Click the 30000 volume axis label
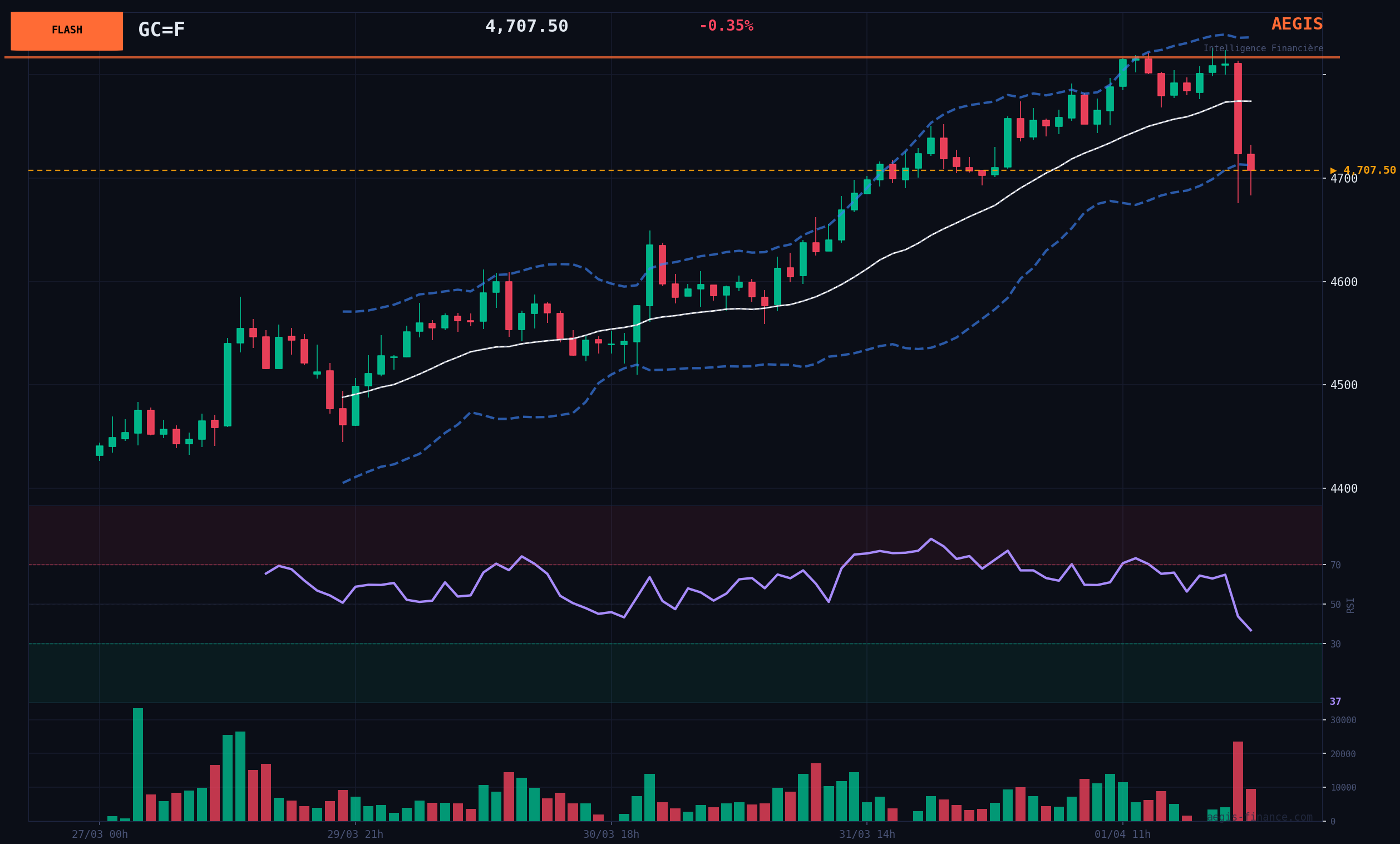 1343,720
